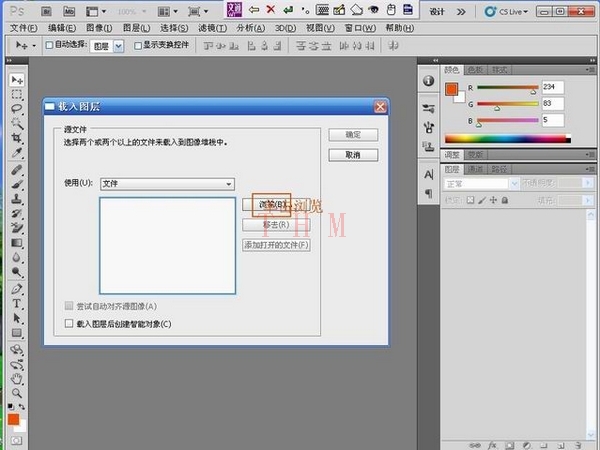Screen dimensions: 600x450
Task: Click the B value input field
Action: tap(553, 120)
